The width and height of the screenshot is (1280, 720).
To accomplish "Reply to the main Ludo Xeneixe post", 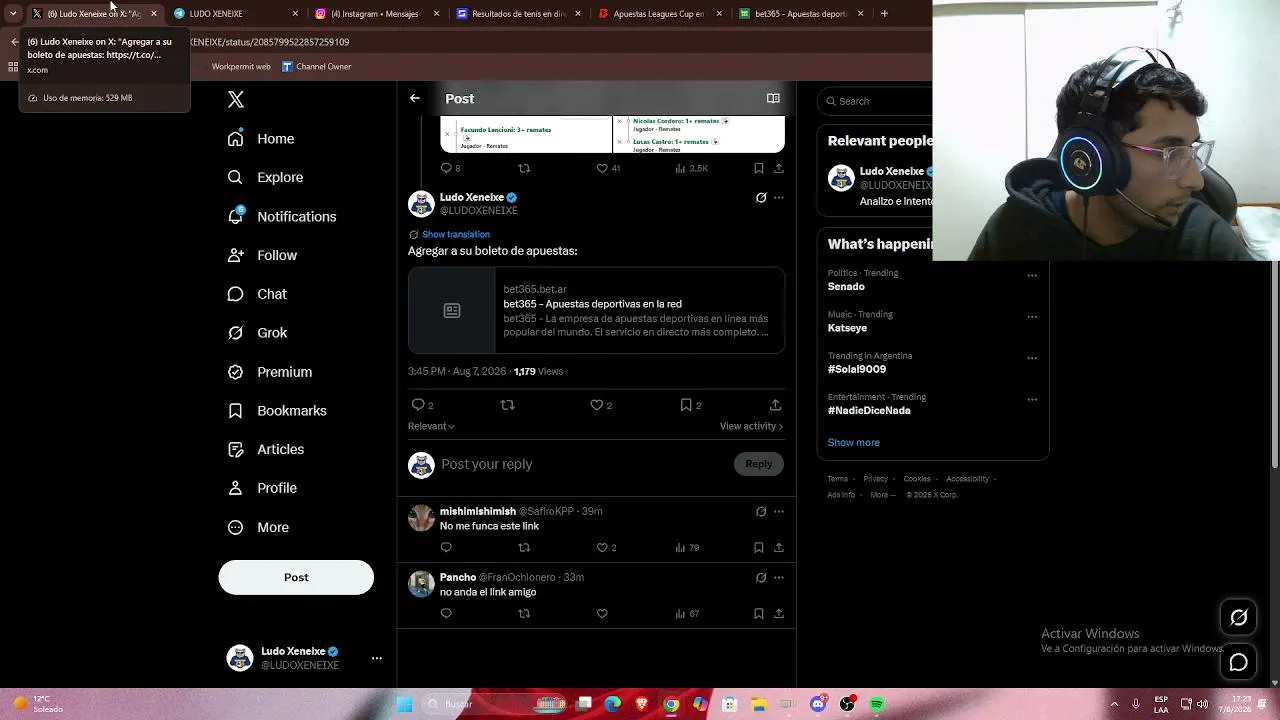I will [418, 405].
